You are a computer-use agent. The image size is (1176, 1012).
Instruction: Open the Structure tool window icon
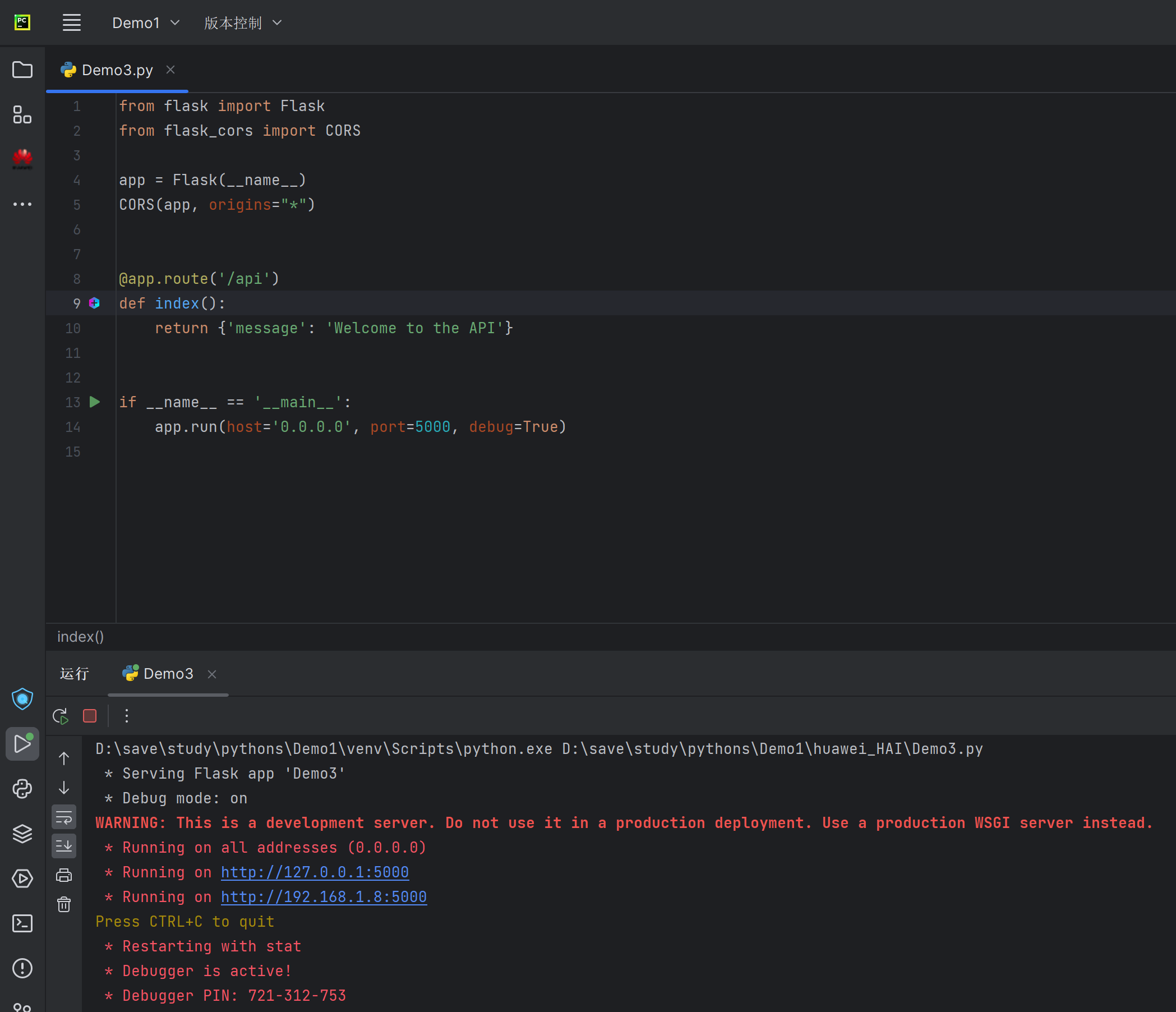coord(22,114)
